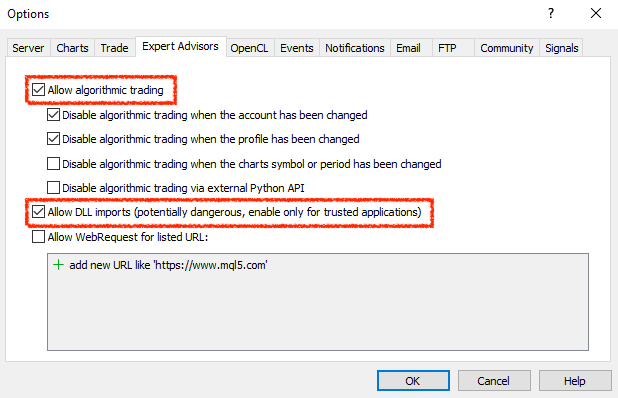This screenshot has height=398, width=618.
Task: Enable disable trading when charts symbol changed
Action: coord(53,164)
